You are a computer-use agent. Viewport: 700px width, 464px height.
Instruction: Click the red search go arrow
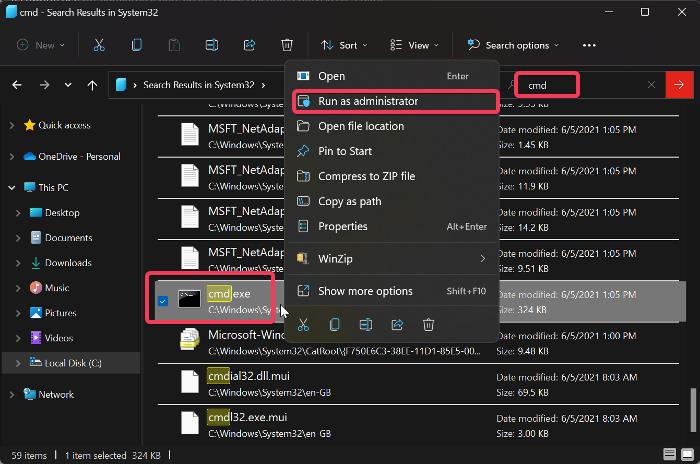tap(679, 84)
